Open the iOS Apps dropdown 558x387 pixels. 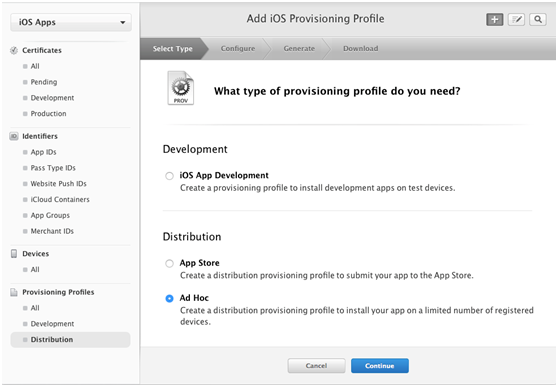(x=71, y=22)
